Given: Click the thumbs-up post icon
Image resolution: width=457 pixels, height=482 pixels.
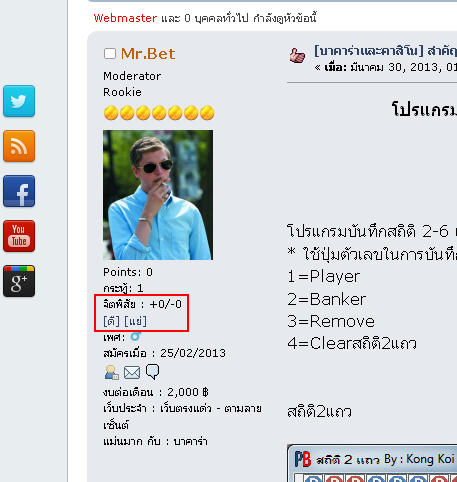Looking at the screenshot, I should coord(297,55).
